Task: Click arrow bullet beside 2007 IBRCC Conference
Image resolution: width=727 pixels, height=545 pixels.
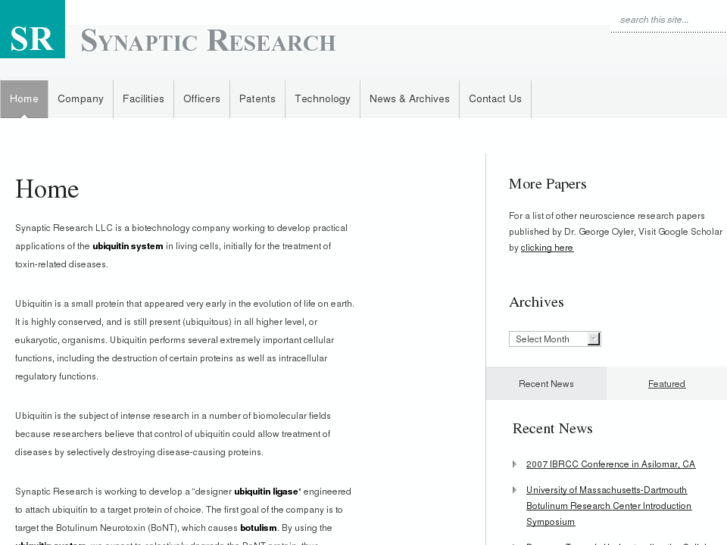Action: pyautogui.click(x=514, y=464)
